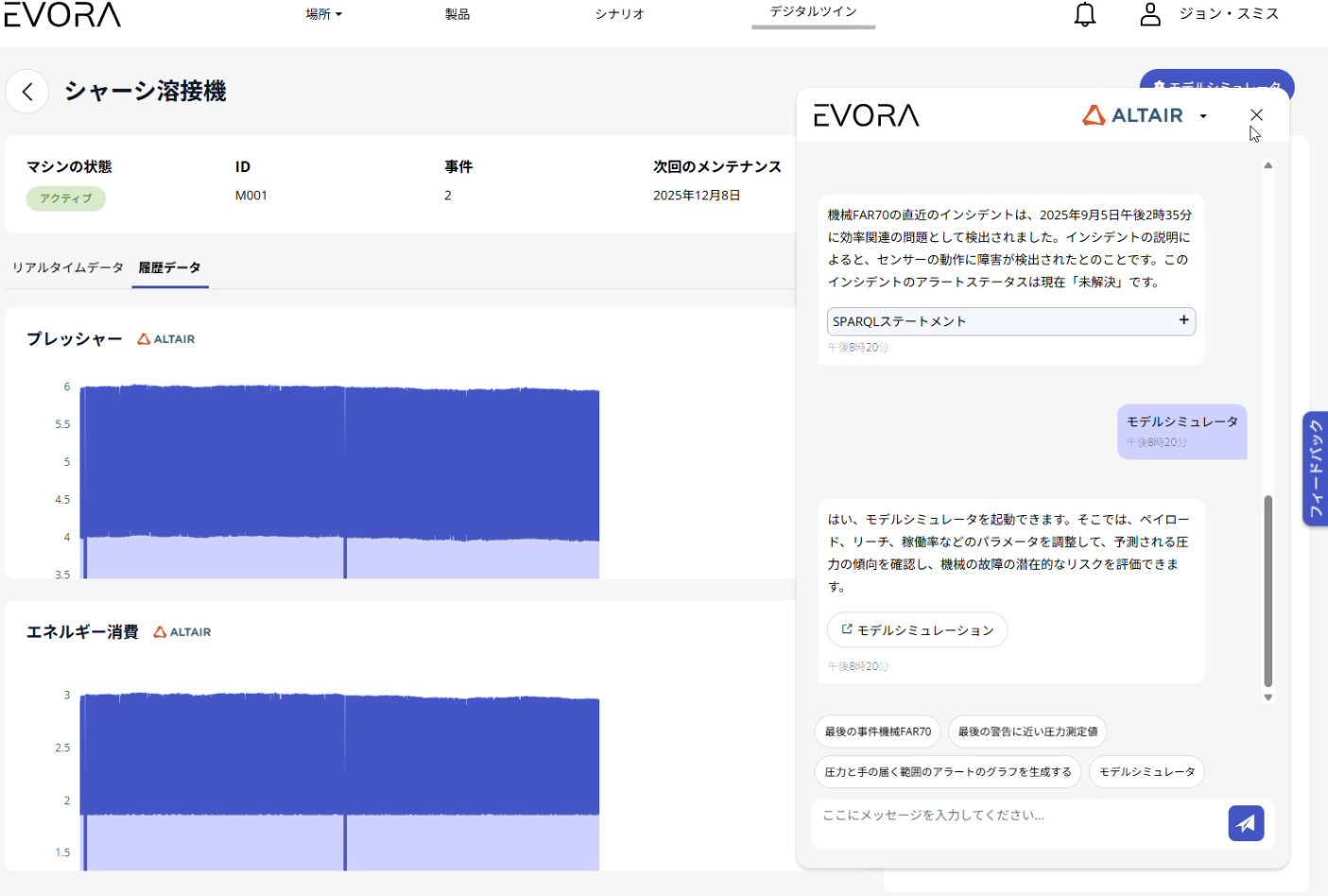Click the 最後の事件機械FAR70 suggestion chip
The width and height of the screenshot is (1328, 896).
877,732
